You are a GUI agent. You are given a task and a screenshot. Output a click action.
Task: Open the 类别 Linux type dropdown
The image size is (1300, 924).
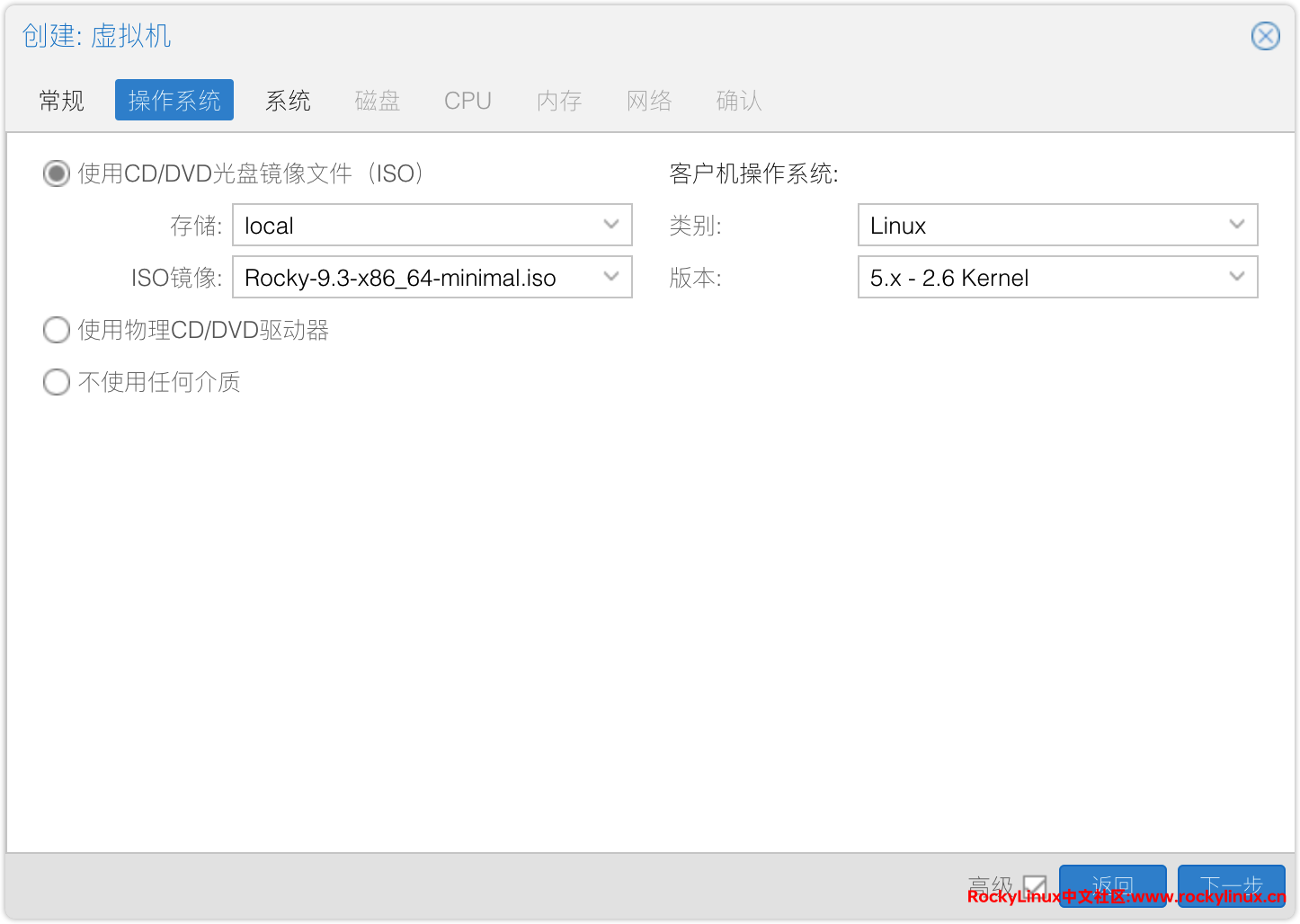1237,225
